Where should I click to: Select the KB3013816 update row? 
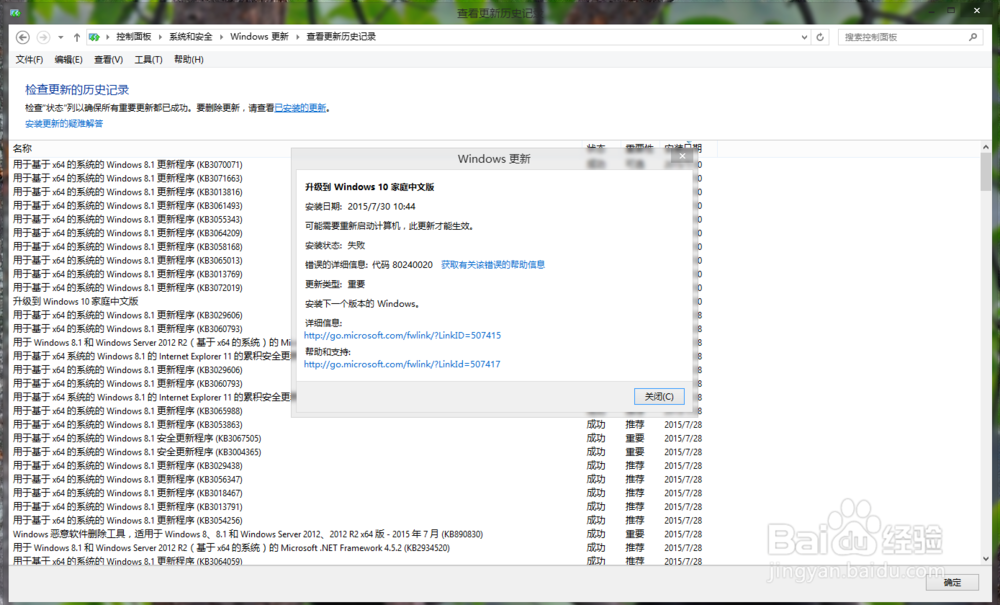click(x=128, y=192)
